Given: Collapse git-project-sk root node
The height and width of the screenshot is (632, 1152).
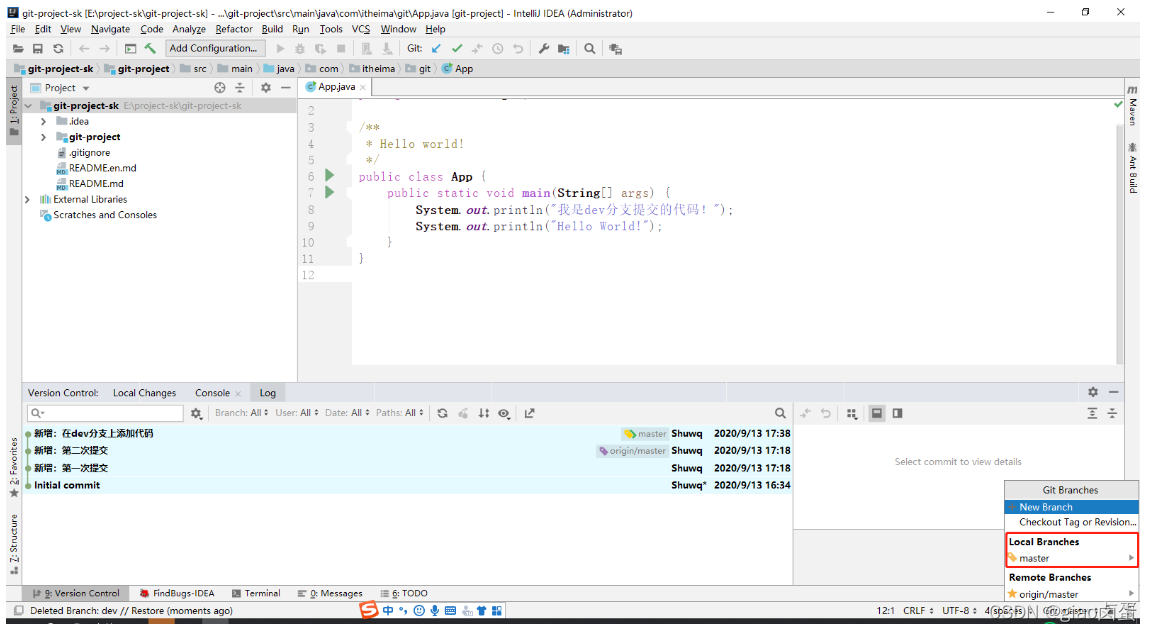Looking at the screenshot, I should tap(28, 106).
